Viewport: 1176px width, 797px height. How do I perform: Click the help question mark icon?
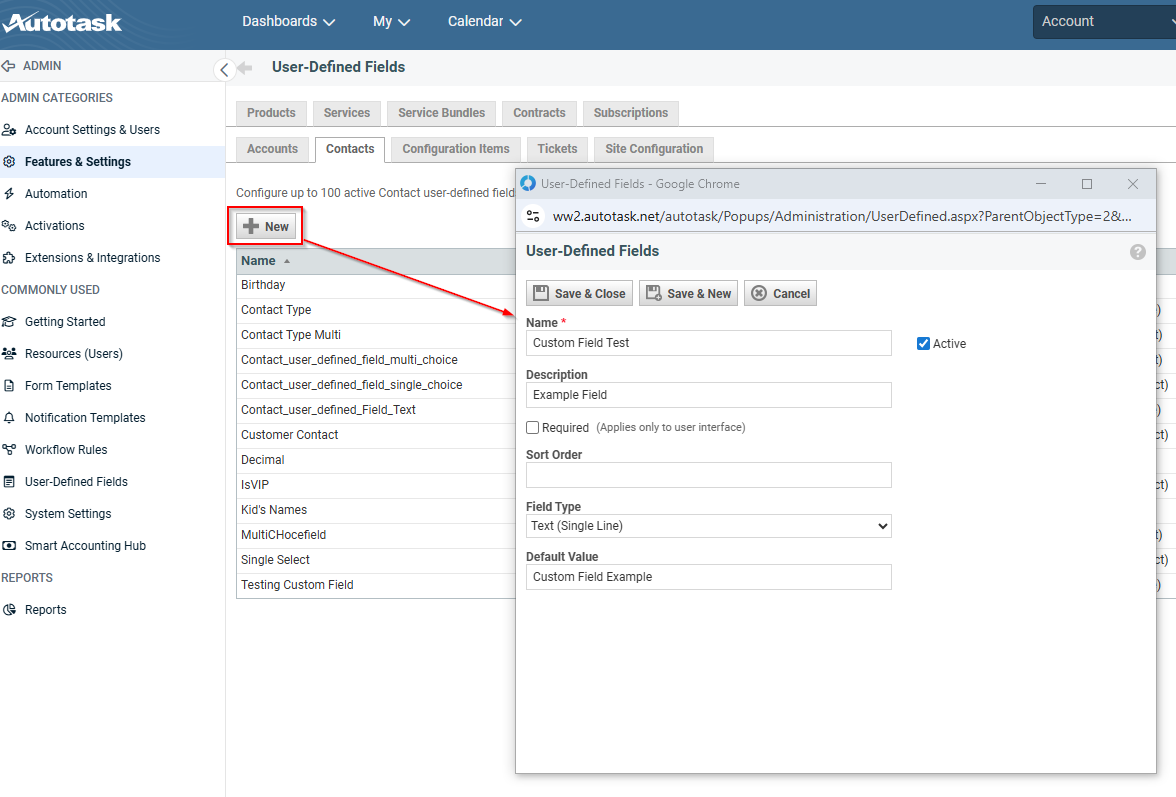click(1138, 252)
